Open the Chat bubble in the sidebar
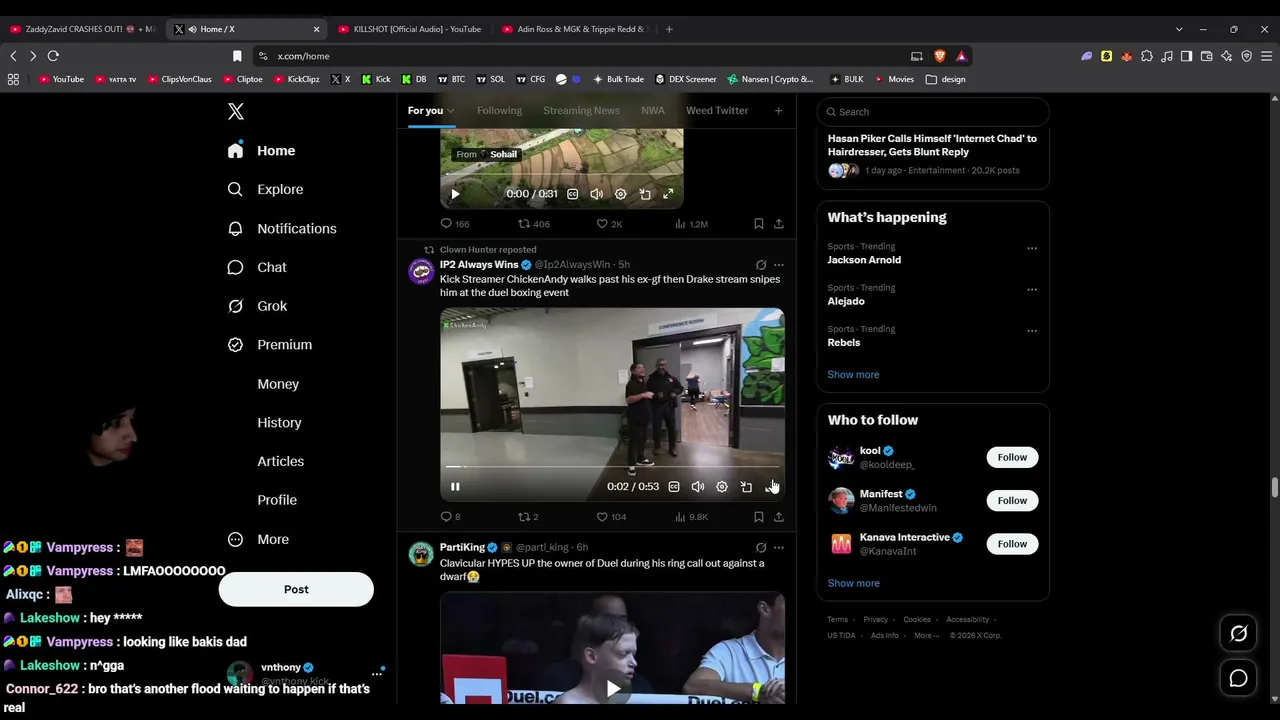The image size is (1280, 720). [235, 267]
